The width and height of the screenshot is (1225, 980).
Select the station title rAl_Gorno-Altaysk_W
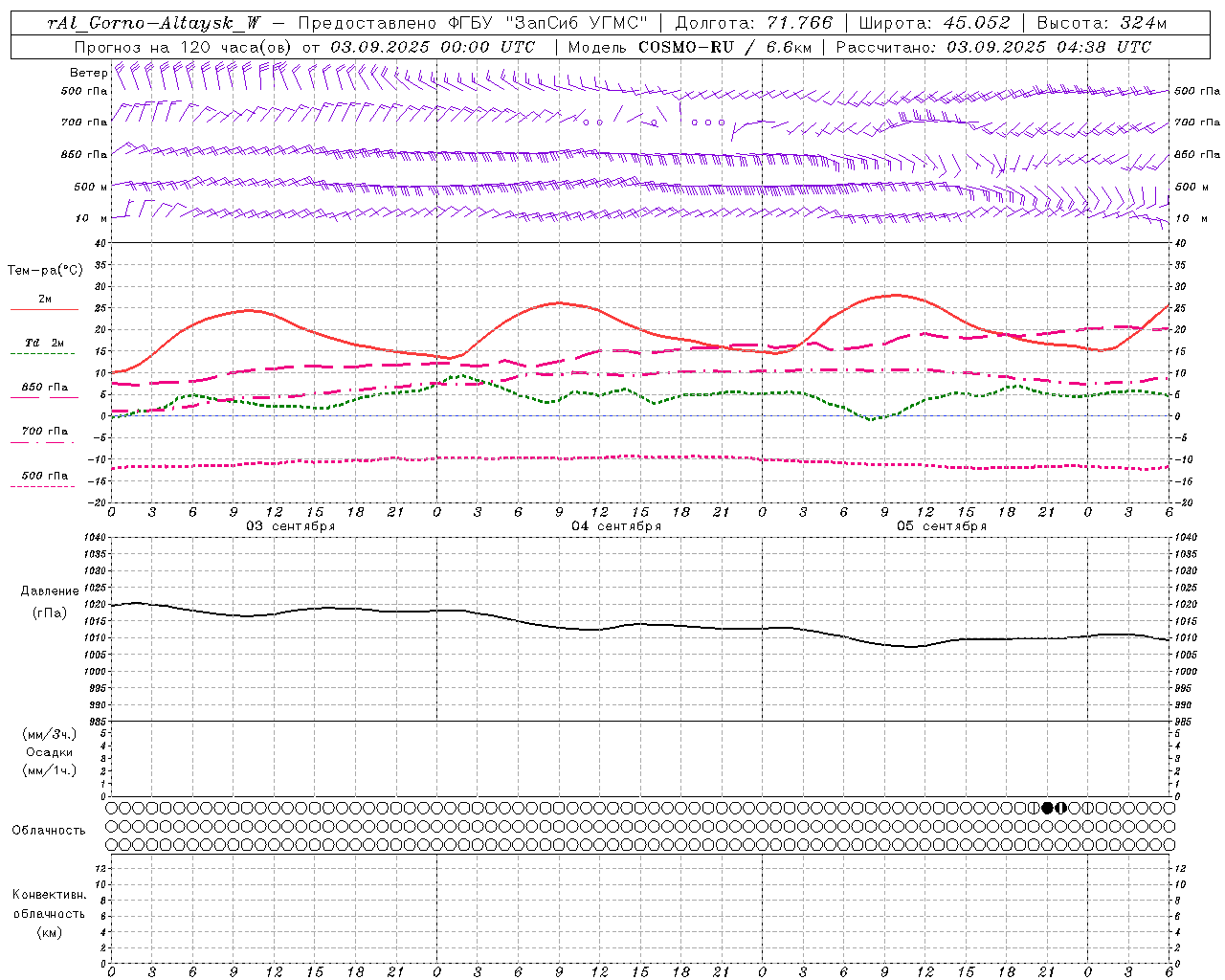154,24
